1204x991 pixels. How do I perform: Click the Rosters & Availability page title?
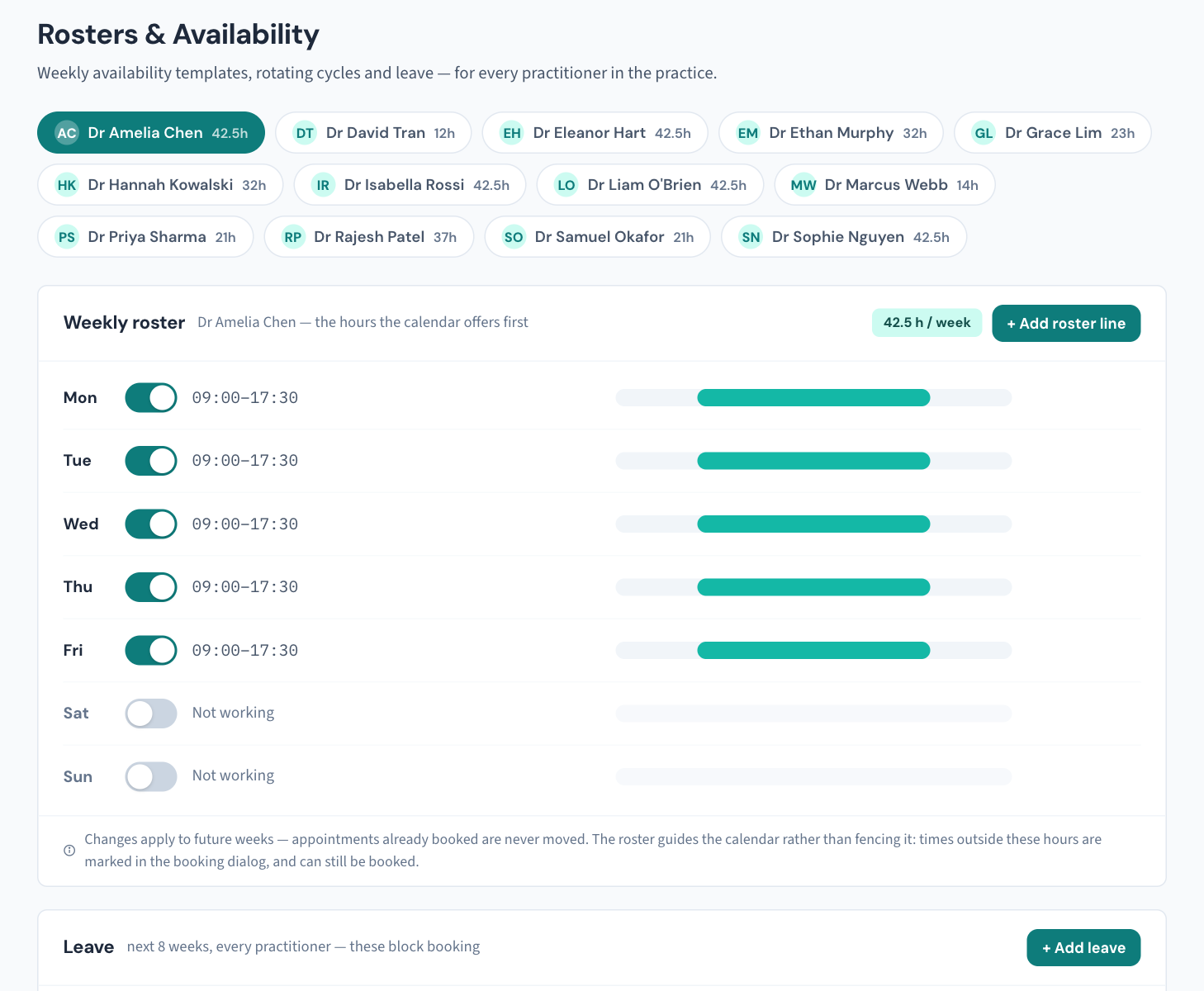178,35
